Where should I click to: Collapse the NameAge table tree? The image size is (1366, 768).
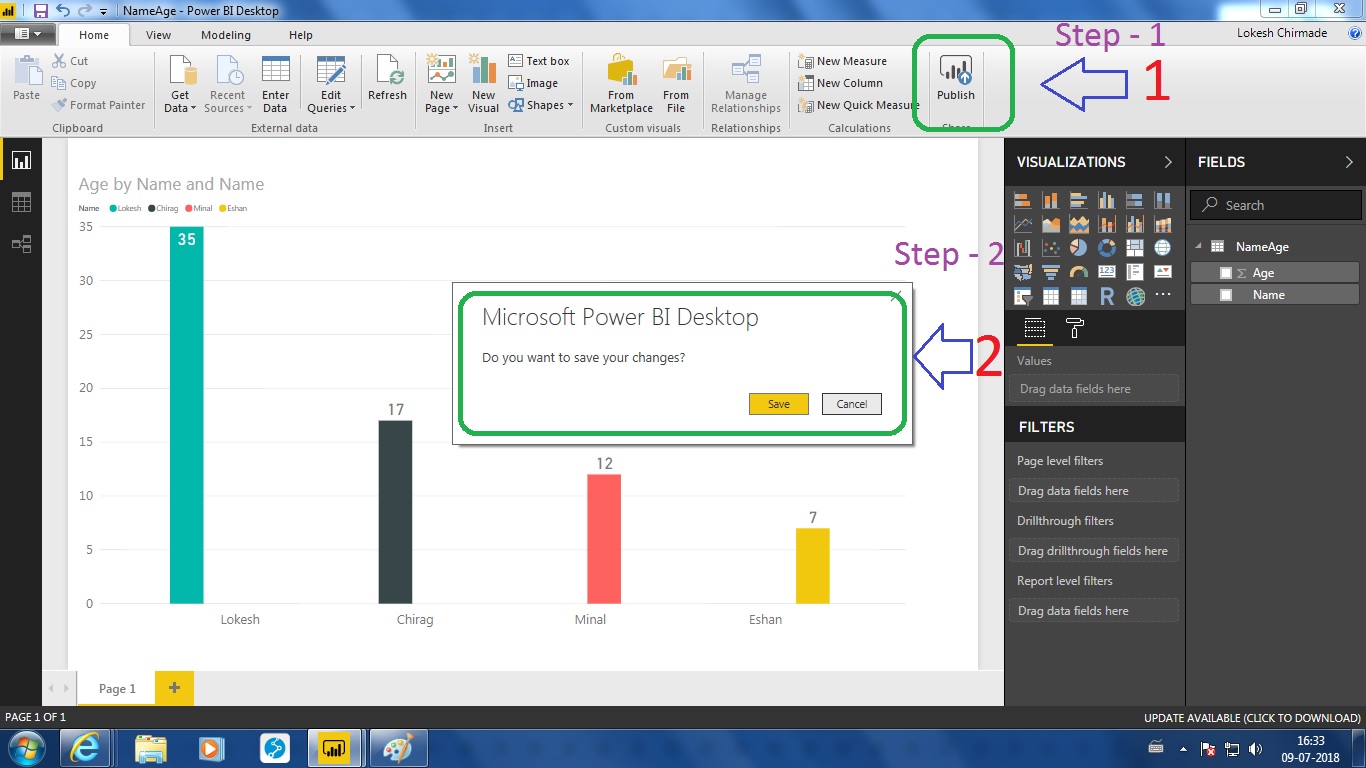click(x=1199, y=247)
